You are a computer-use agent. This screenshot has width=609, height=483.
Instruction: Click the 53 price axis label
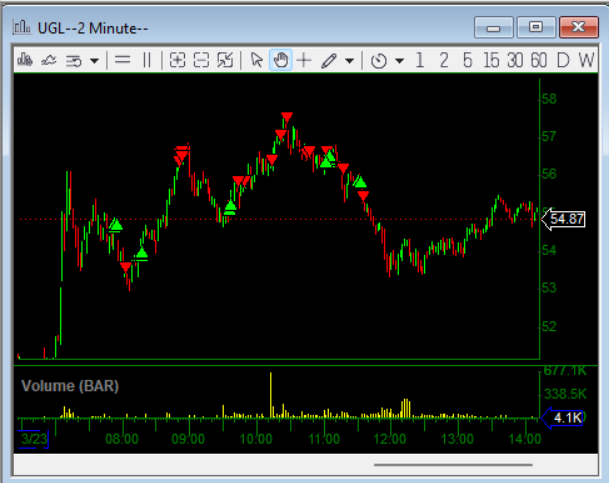pos(549,288)
